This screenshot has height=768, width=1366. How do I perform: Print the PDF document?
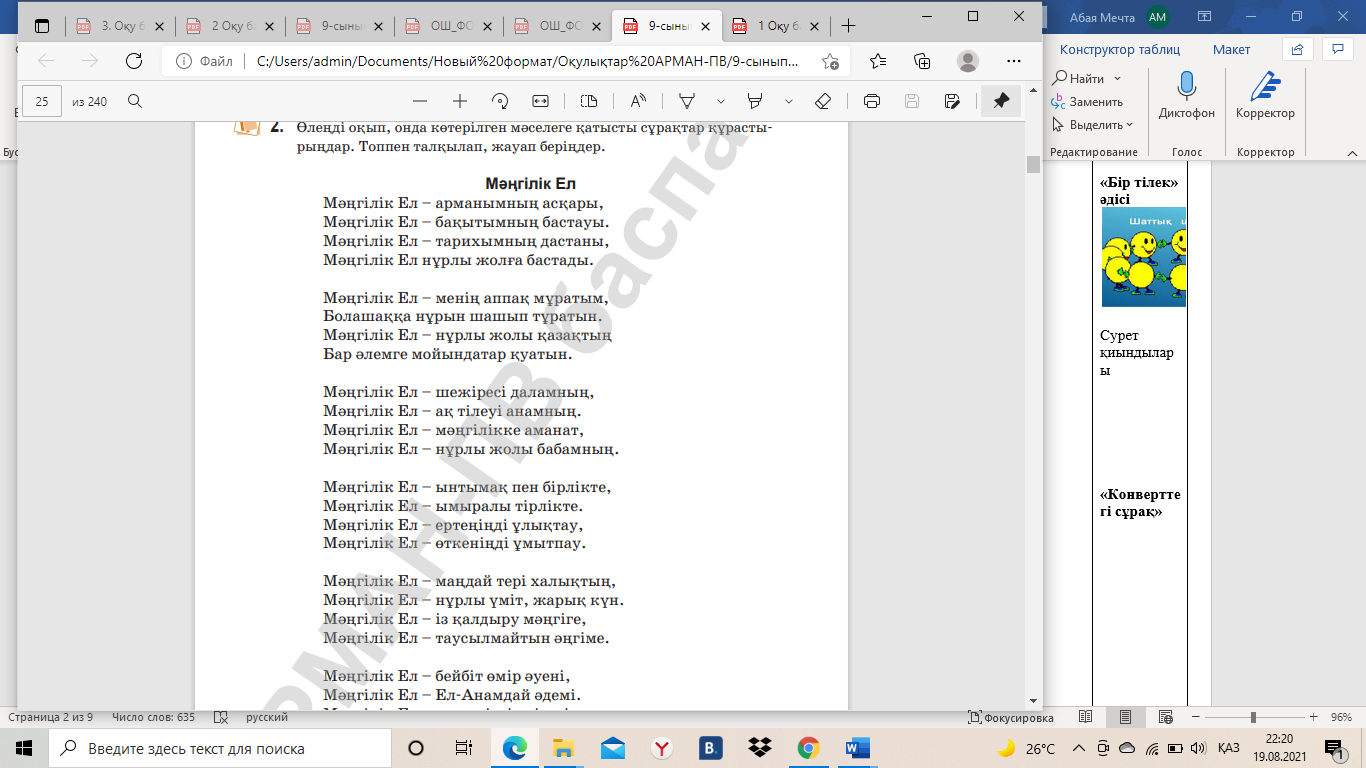[x=872, y=101]
